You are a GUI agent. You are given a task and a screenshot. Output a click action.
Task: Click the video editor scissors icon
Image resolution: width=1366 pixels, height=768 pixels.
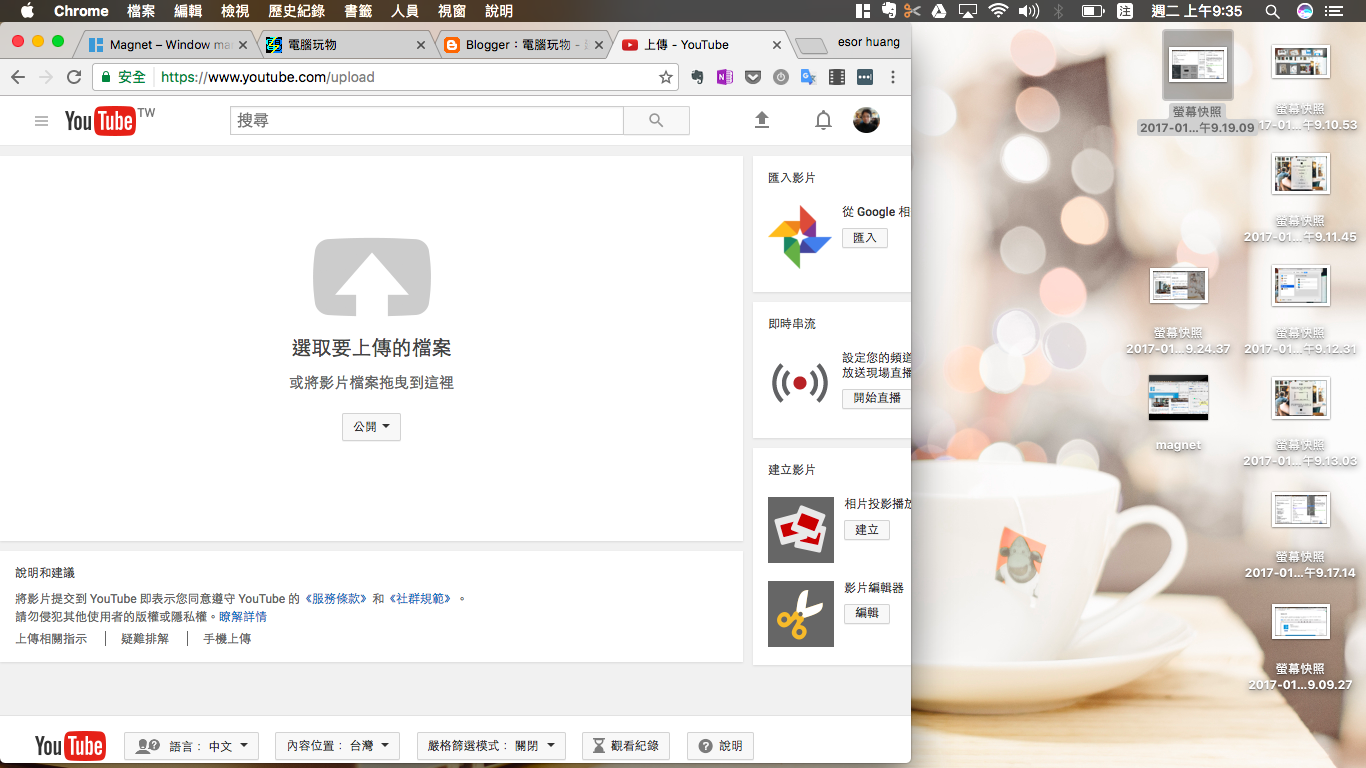(x=801, y=614)
